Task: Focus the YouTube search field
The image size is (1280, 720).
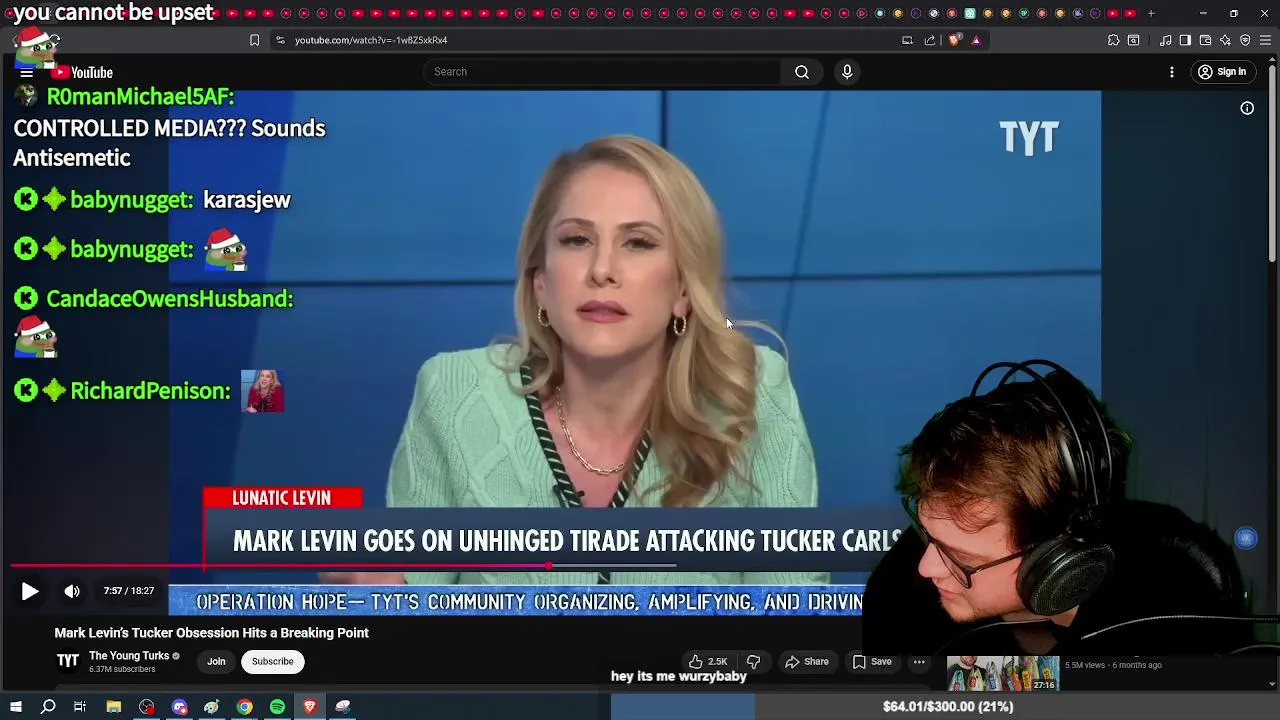Action: [x=602, y=72]
